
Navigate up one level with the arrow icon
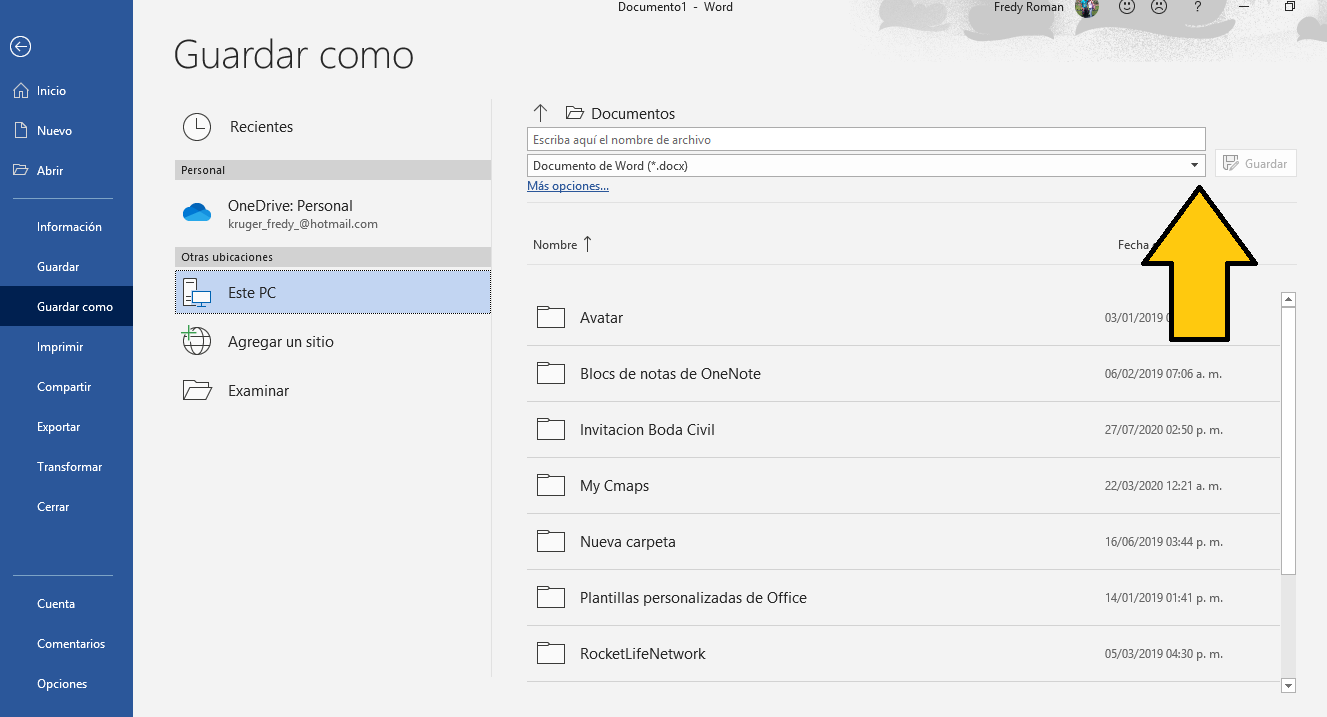tap(540, 112)
